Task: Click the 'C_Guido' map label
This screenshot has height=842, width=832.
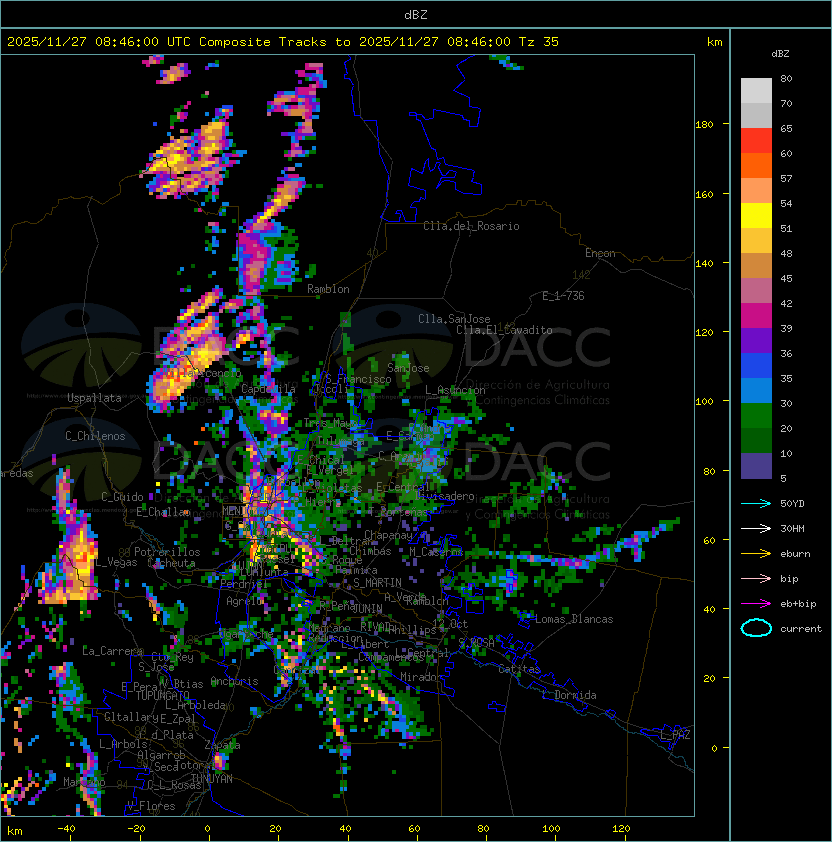Action: pyautogui.click(x=122, y=497)
